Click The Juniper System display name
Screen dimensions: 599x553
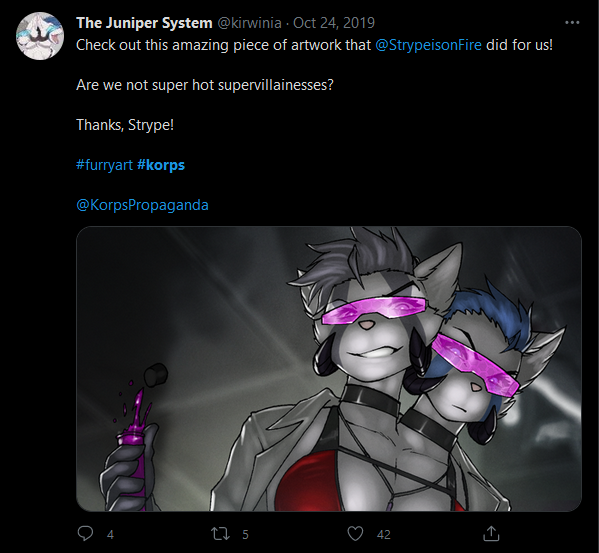(144, 23)
